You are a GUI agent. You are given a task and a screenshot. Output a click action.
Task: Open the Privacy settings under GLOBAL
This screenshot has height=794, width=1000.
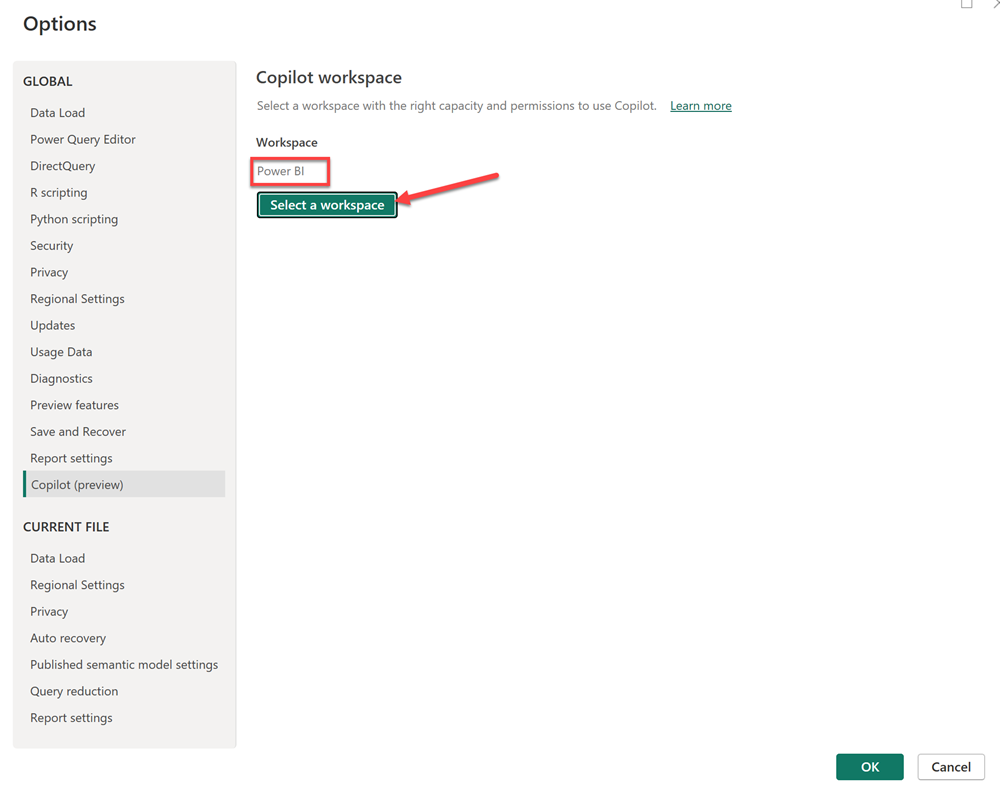pos(48,271)
